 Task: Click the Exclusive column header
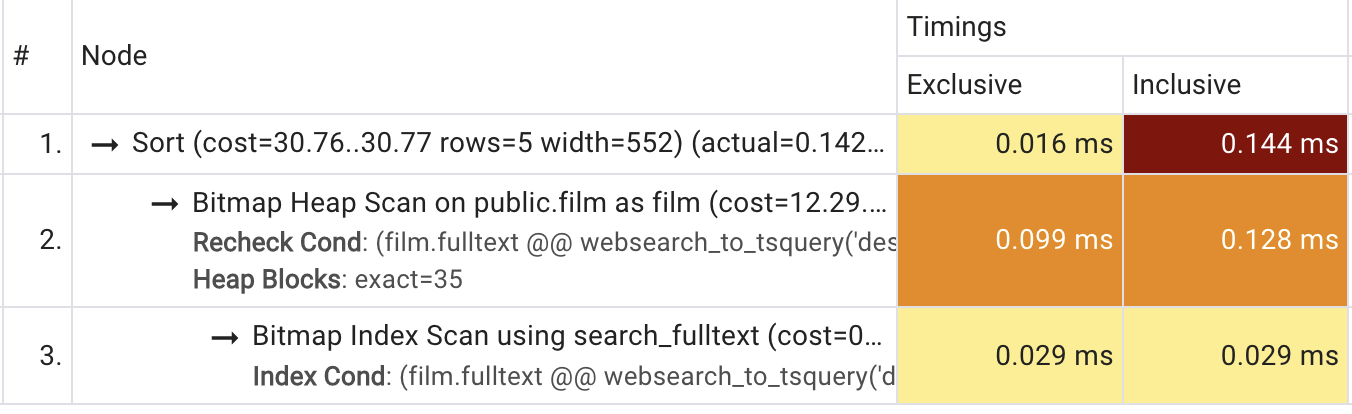pos(964,85)
